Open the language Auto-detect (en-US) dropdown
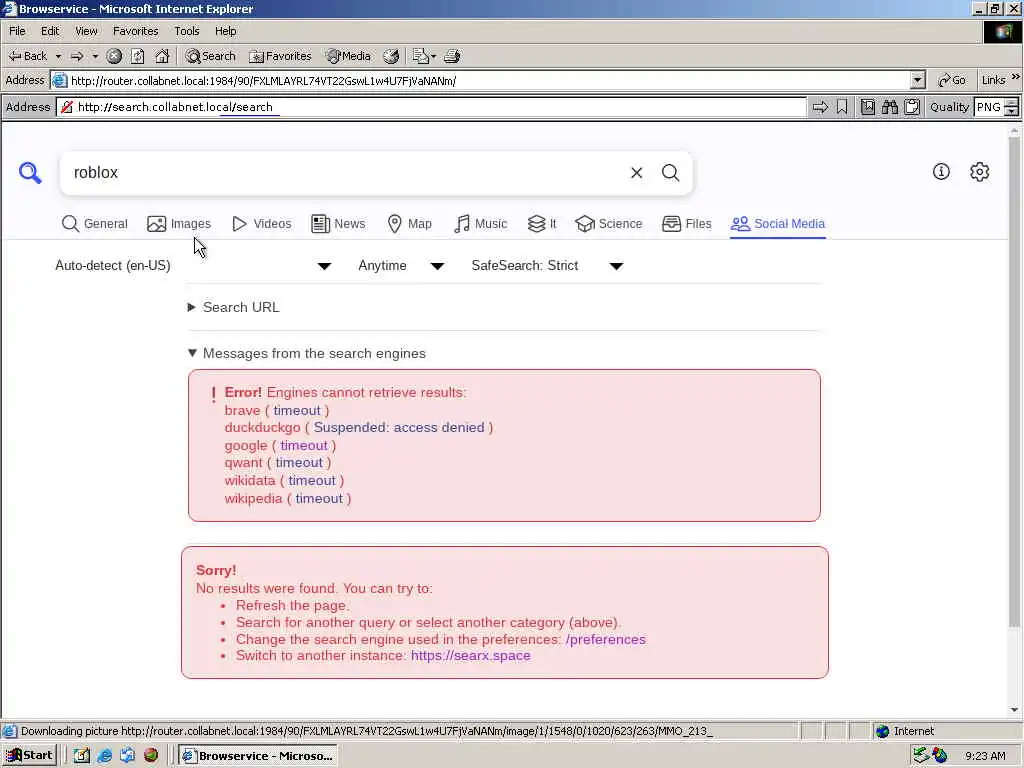Image resolution: width=1024 pixels, height=768 pixels. coord(193,266)
